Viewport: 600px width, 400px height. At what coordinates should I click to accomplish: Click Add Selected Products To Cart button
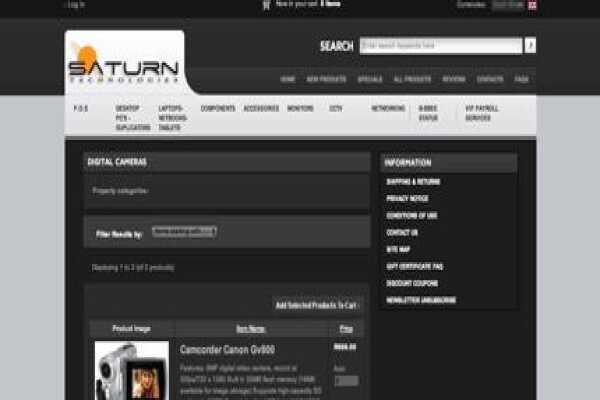[x=316, y=305]
